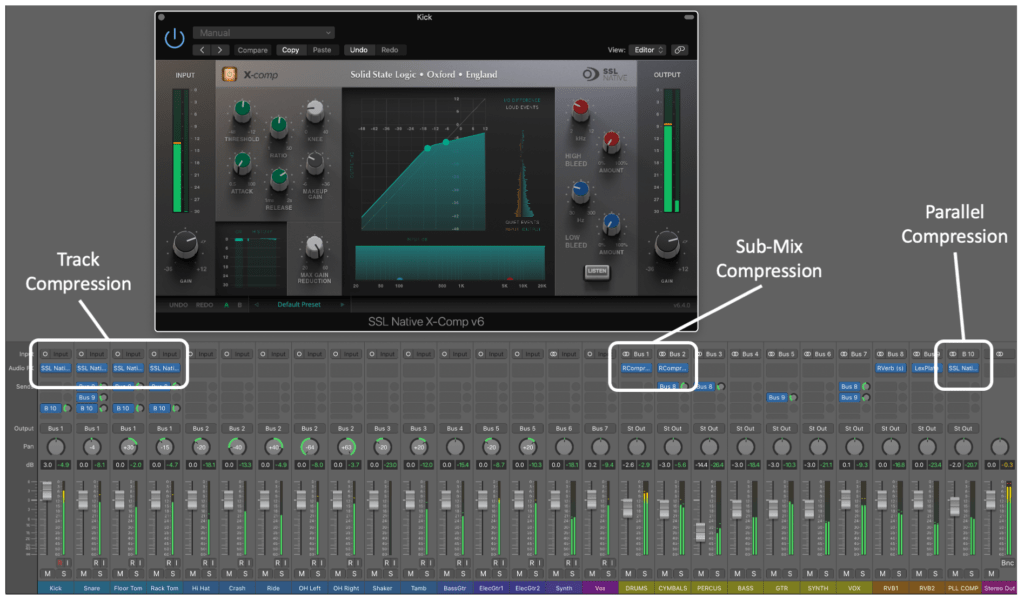Image resolution: width=1024 pixels, height=600 pixels.
Task: Click the RCompr plugin on the DRUMS bus
Action: [x=636, y=368]
